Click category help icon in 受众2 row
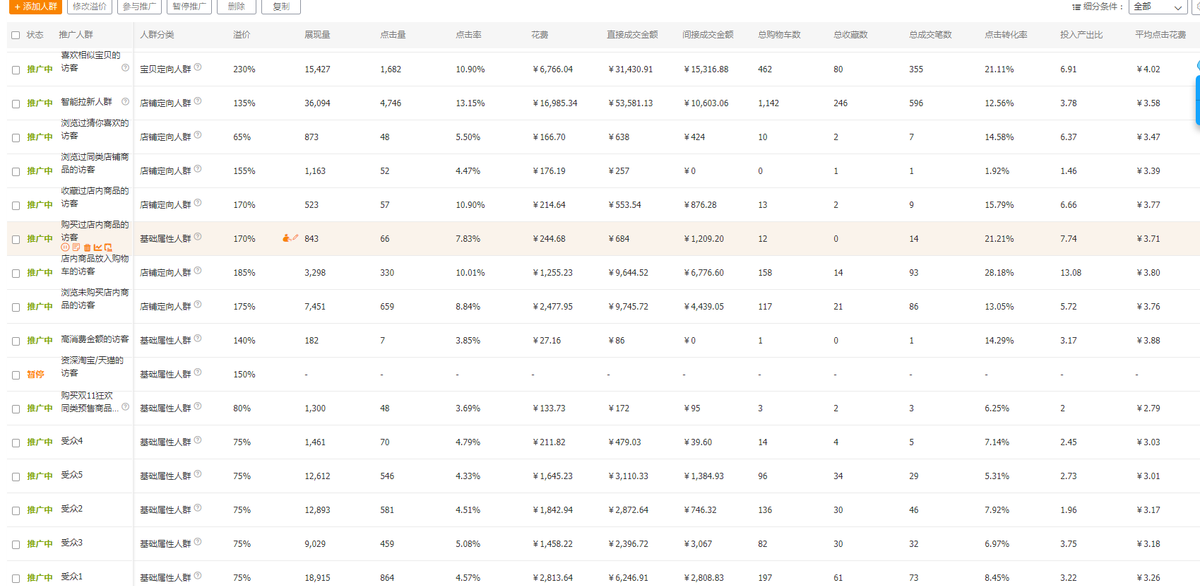Viewport: 1200px width, 586px height. (197, 508)
